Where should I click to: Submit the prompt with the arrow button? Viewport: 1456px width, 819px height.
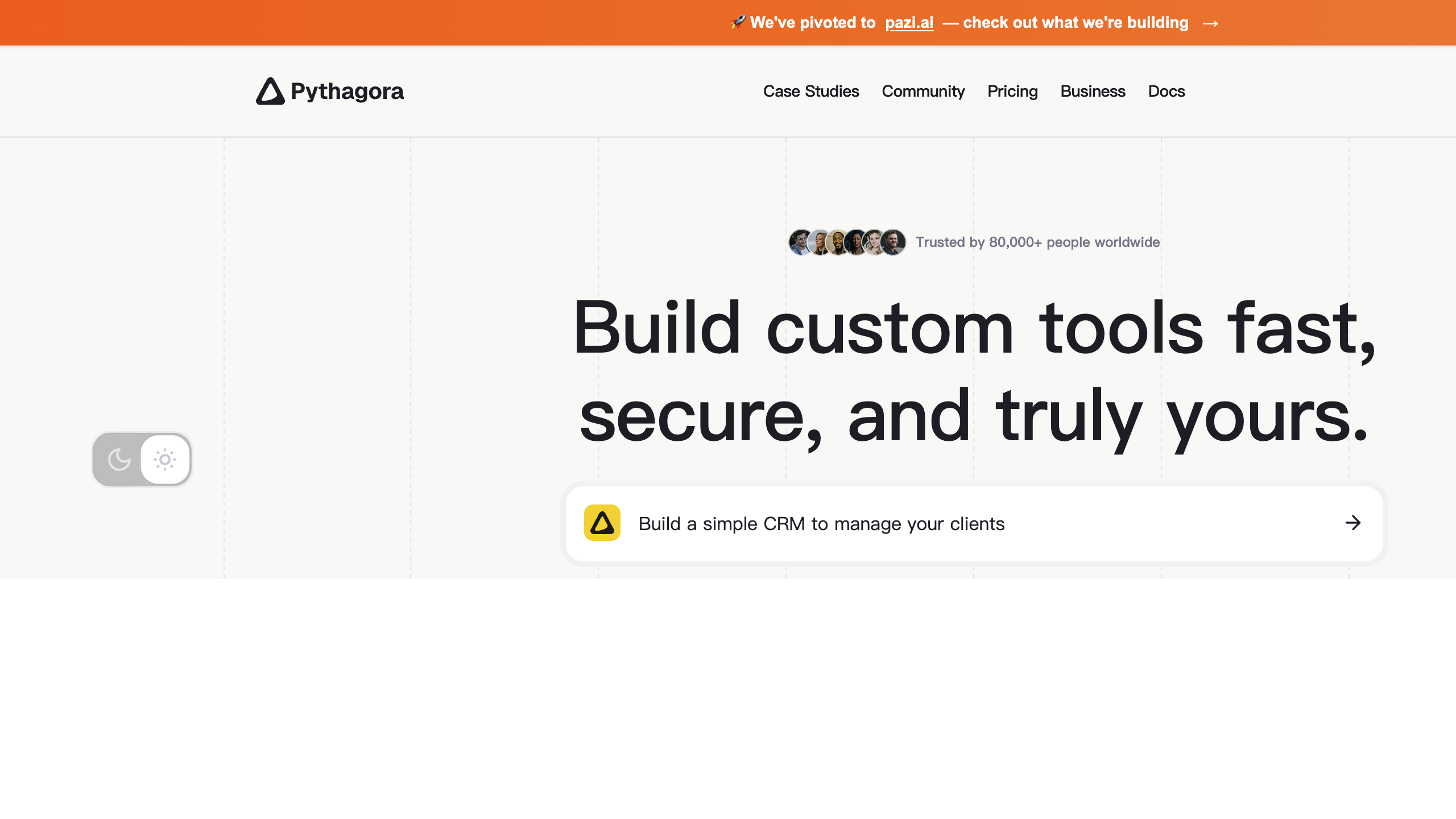[x=1353, y=523]
